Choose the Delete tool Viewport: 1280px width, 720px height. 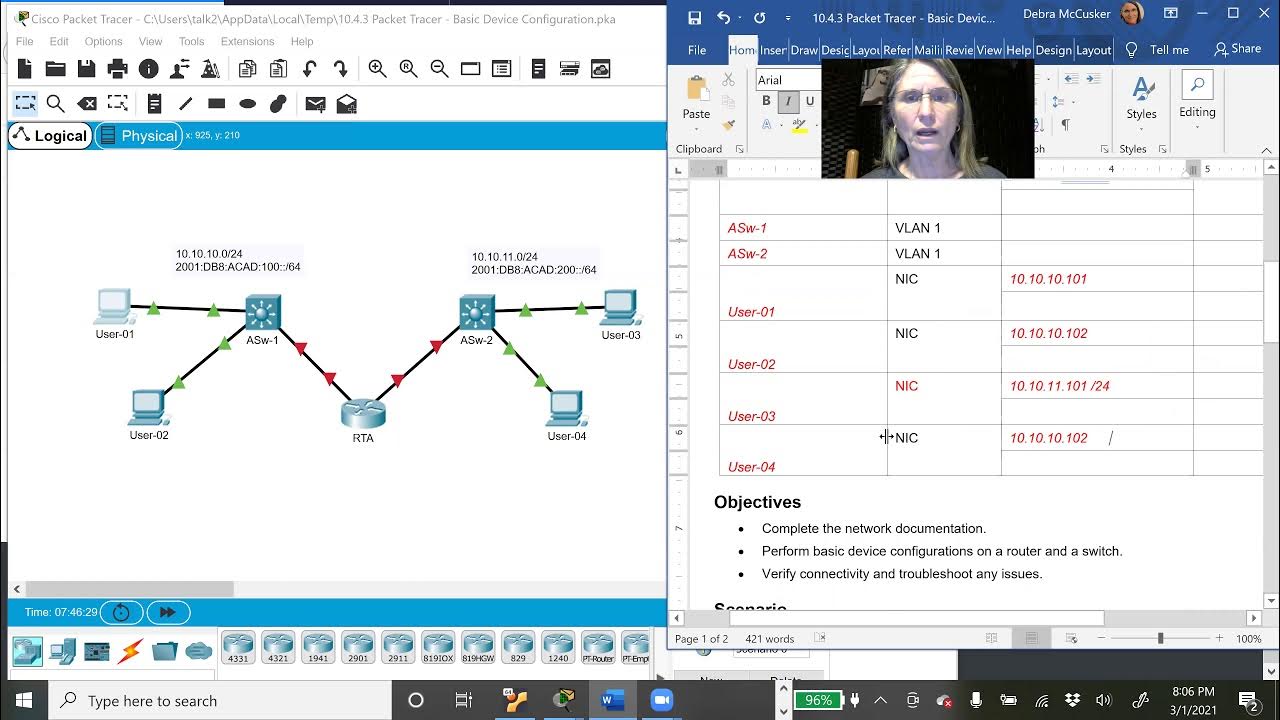[87, 103]
